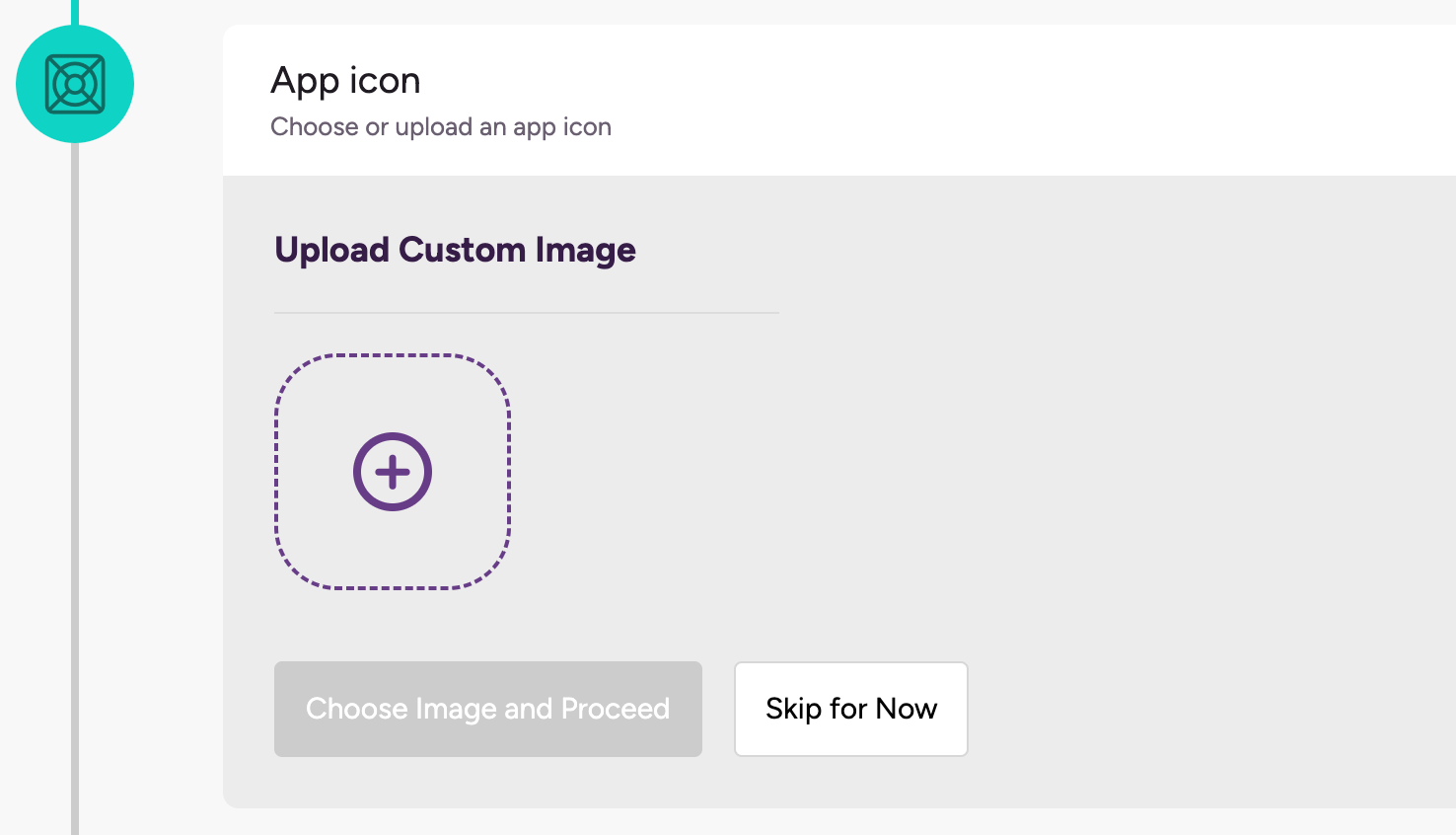
Task: Select the camera-style icon in the teal circle
Action: (75, 84)
